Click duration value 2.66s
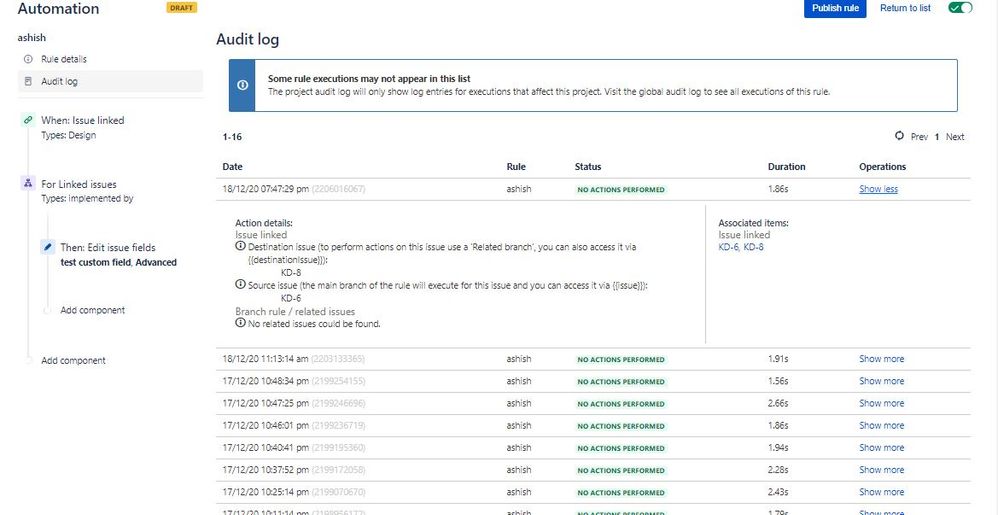This screenshot has width=998, height=515. pos(778,404)
